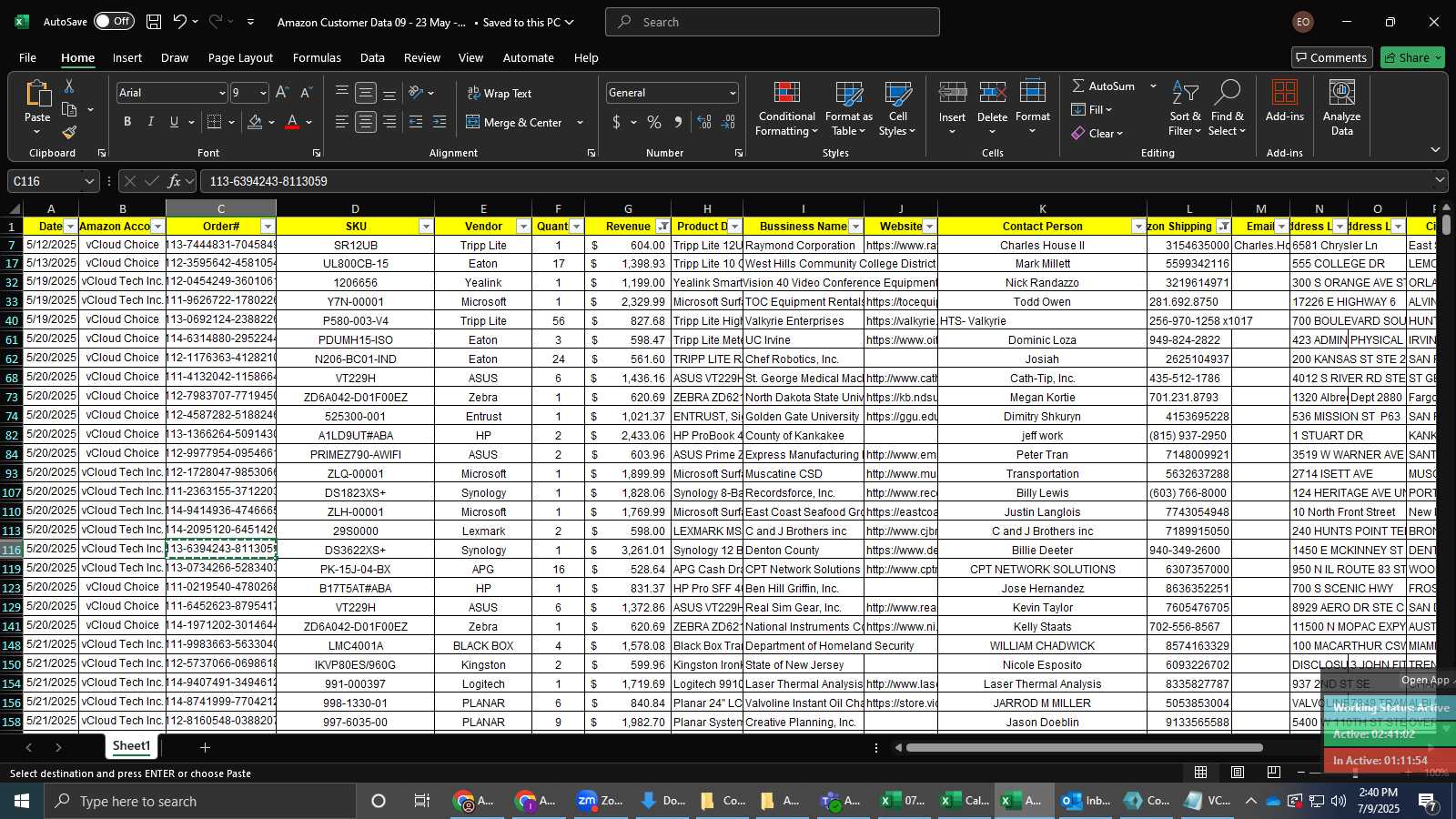Open the number format General dropdown
Image resolution: width=1456 pixels, height=819 pixels.
[732, 93]
